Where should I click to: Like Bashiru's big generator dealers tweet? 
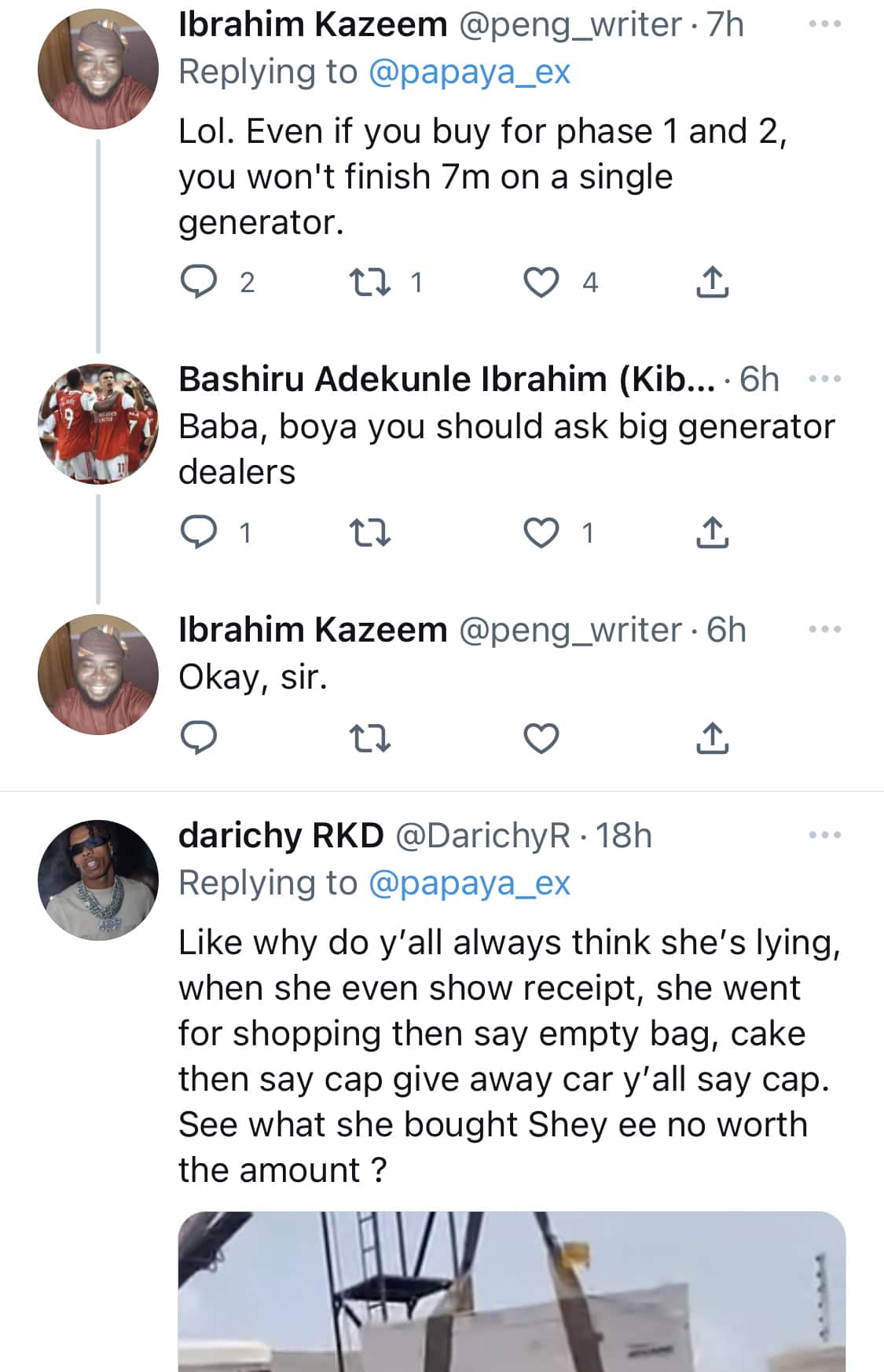click(x=541, y=533)
